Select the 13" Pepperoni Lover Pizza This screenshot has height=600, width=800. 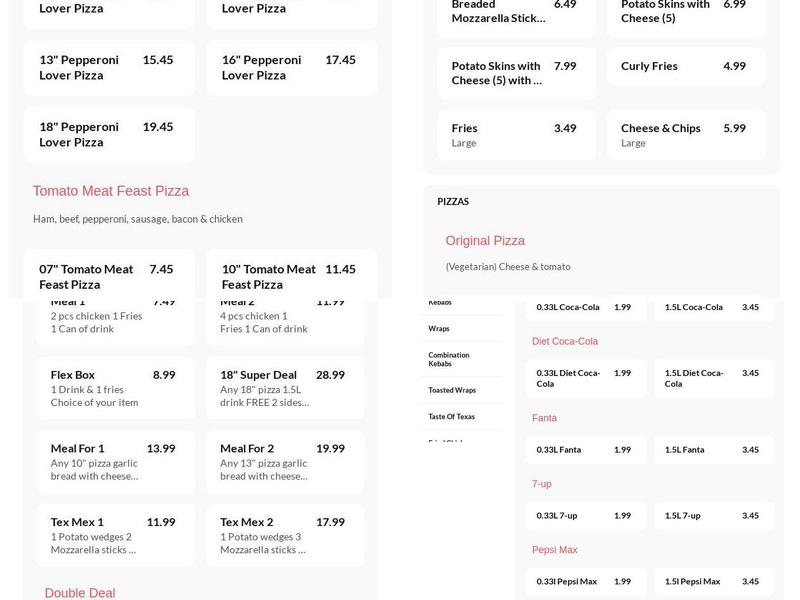point(108,67)
